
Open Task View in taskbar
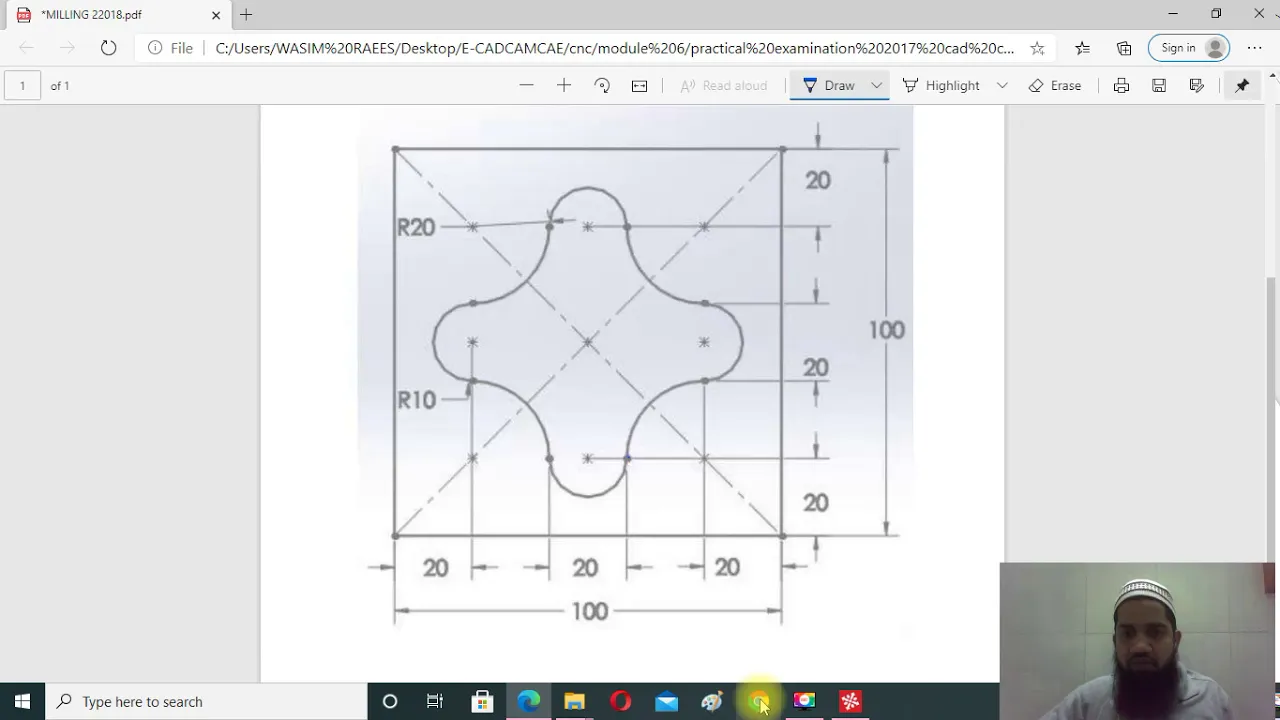pyautogui.click(x=435, y=702)
